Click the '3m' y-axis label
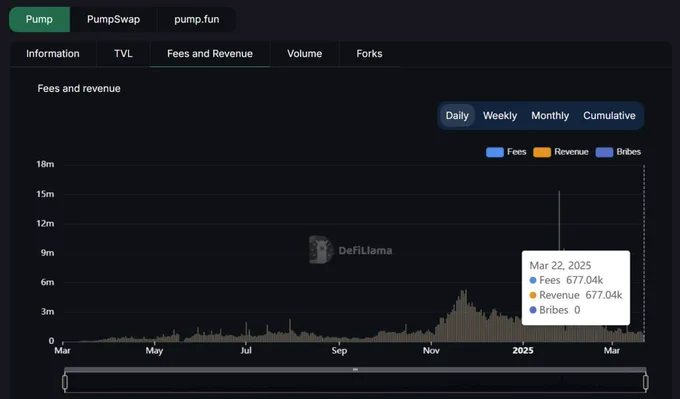This screenshot has width=680, height=399. (47, 312)
